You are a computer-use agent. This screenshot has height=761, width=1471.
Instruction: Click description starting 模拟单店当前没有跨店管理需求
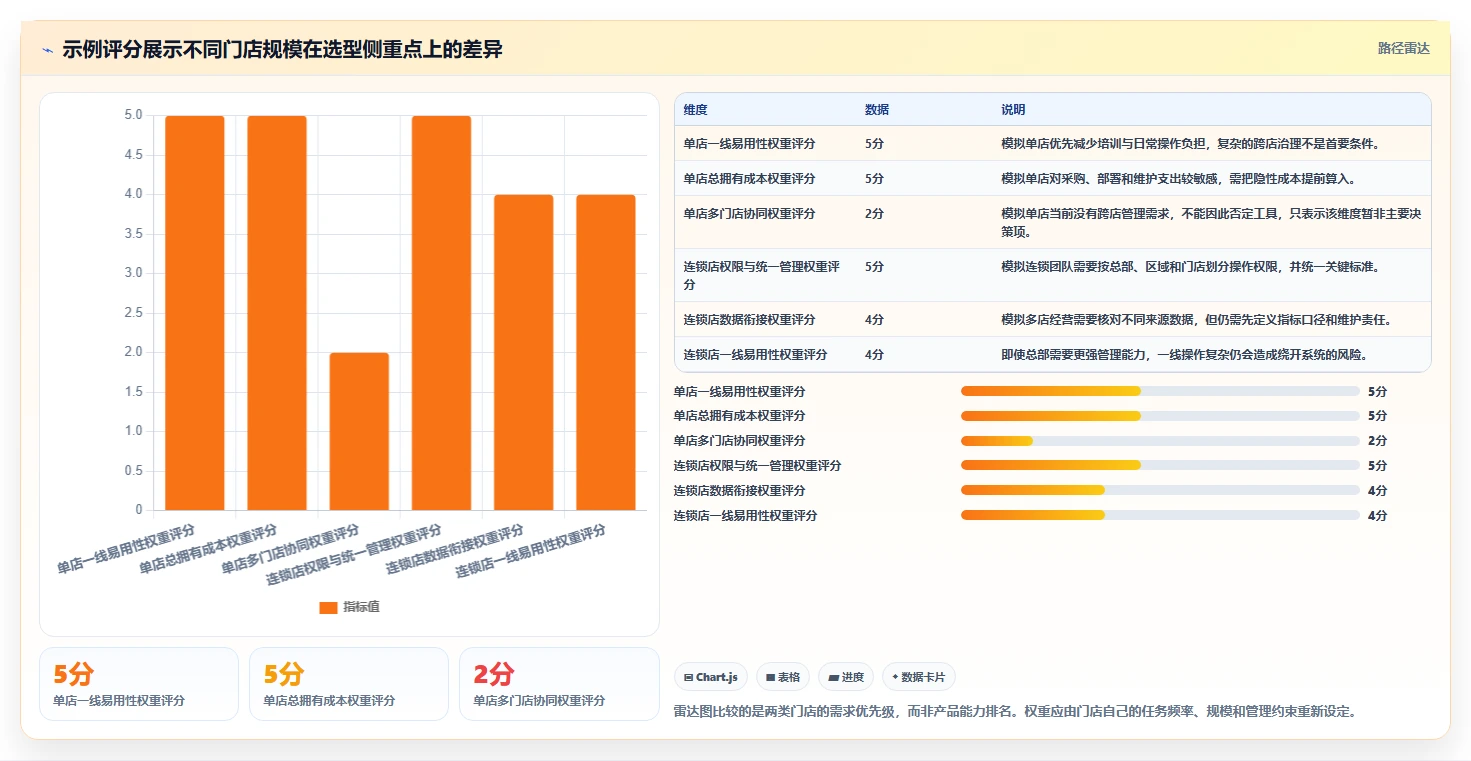pyautogui.click(x=1211, y=222)
